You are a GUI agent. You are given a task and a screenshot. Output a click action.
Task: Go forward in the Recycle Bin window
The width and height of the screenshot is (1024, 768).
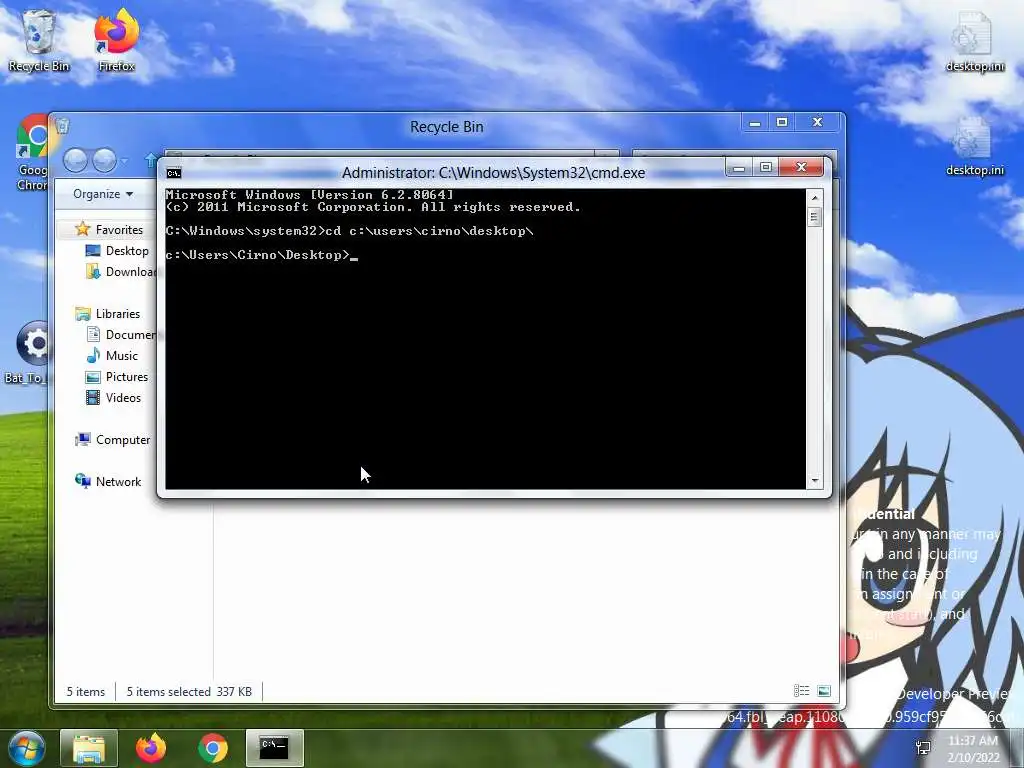tap(104, 160)
